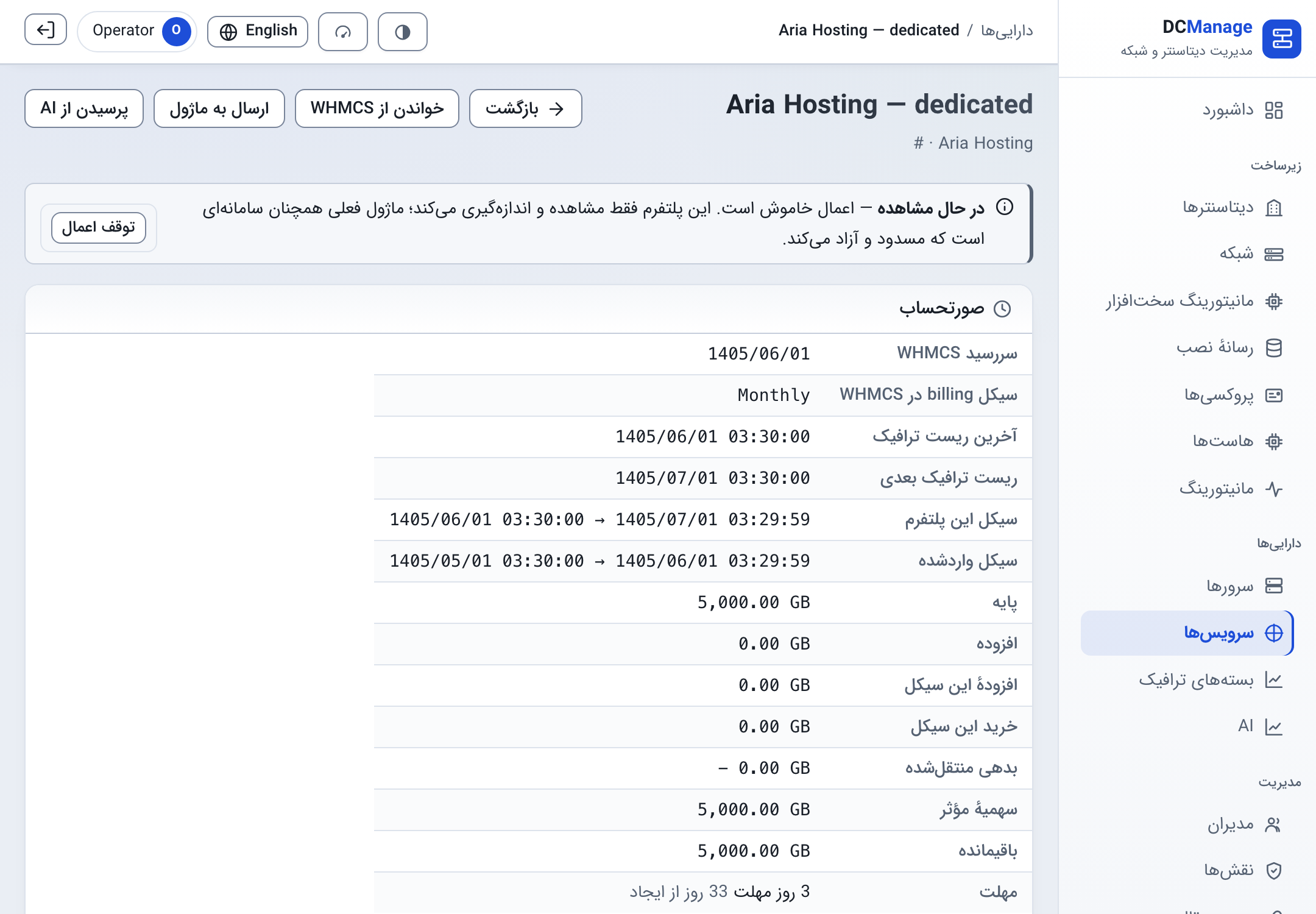Click the logout arrow icon button
This screenshot has height=914, width=1316.
pyautogui.click(x=46, y=30)
